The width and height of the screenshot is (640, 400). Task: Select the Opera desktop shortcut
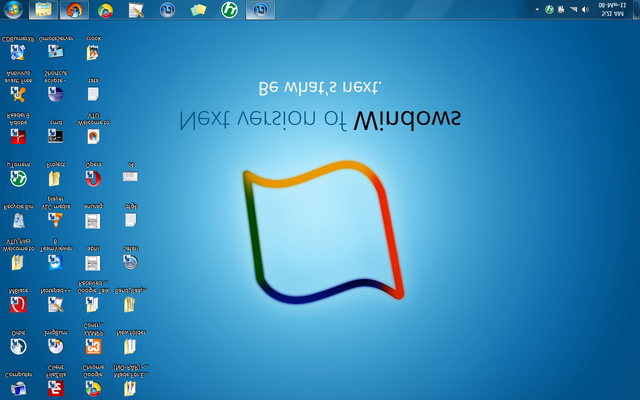[x=93, y=175]
